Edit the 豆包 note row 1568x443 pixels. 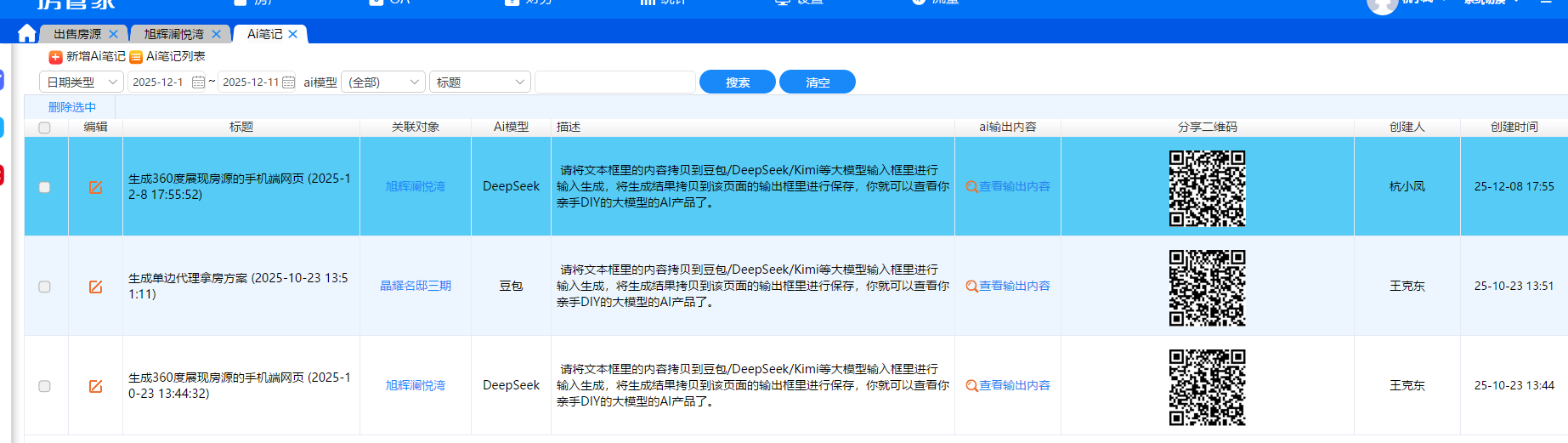click(95, 287)
